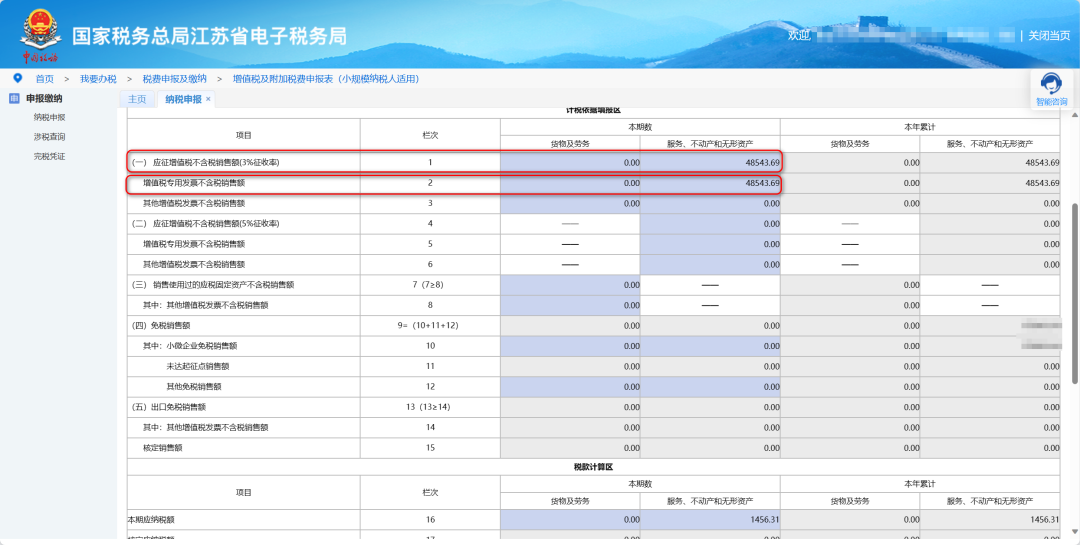The height and width of the screenshot is (545, 1080).
Task: Click the 申报缴纳 sidebar heading
Action: (44, 99)
